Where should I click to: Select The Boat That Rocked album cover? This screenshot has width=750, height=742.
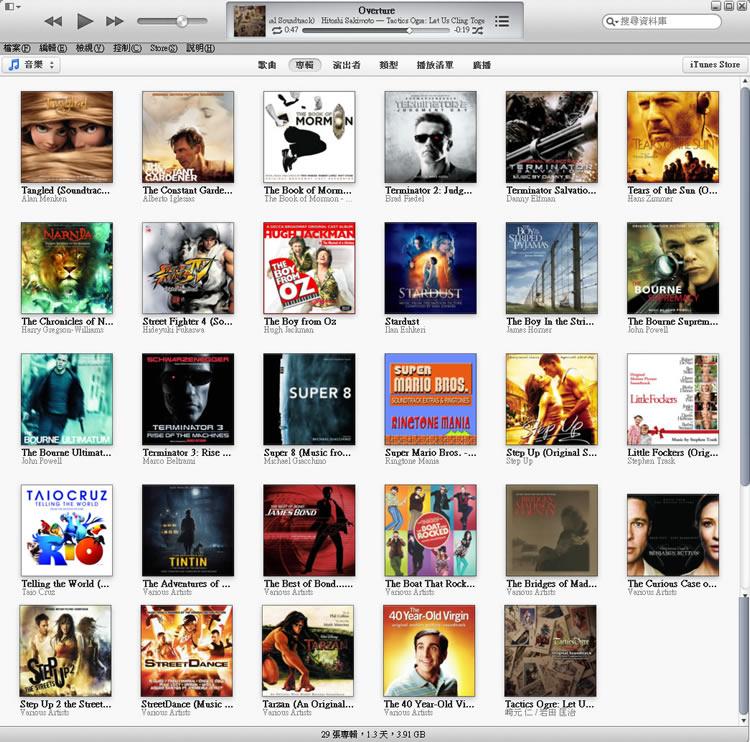(x=430, y=530)
